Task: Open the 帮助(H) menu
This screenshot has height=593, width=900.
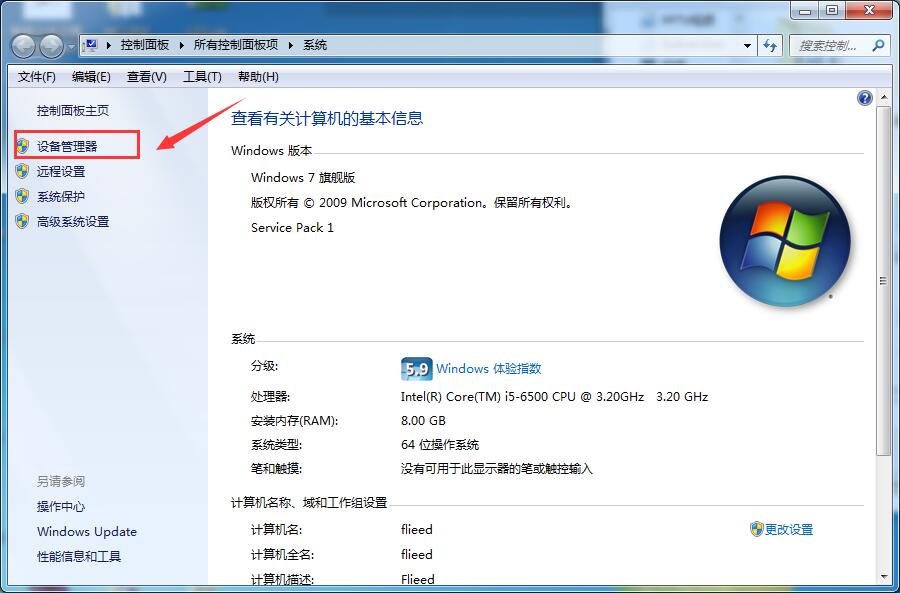Action: pos(258,76)
